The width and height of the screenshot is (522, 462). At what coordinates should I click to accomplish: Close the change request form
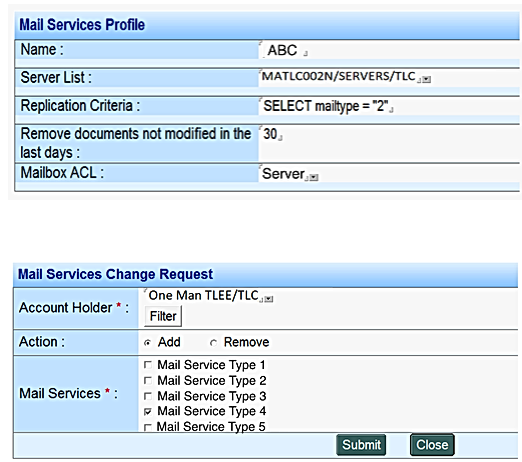(x=432, y=445)
